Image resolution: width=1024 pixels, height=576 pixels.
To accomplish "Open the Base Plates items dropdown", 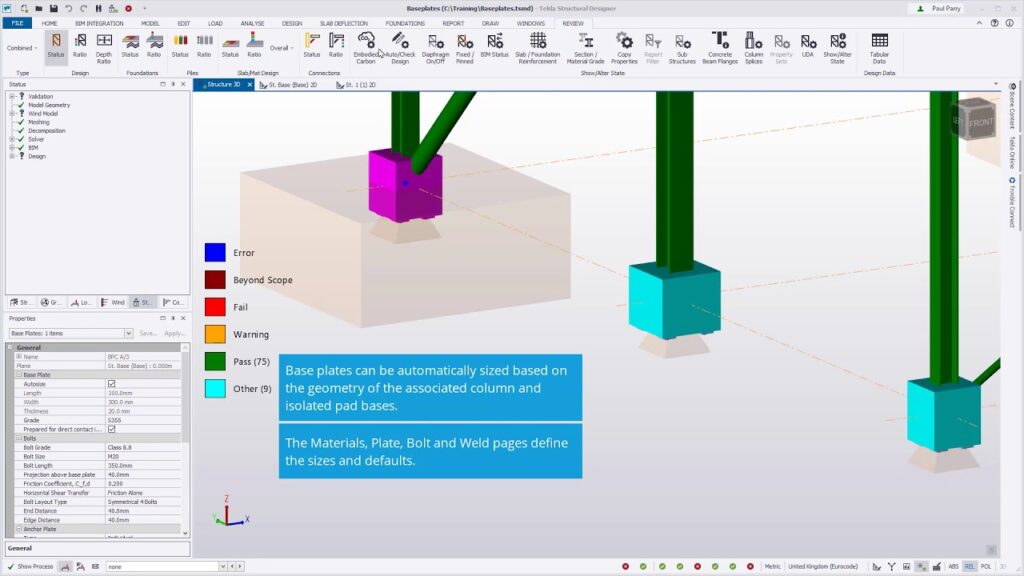I will (130, 333).
